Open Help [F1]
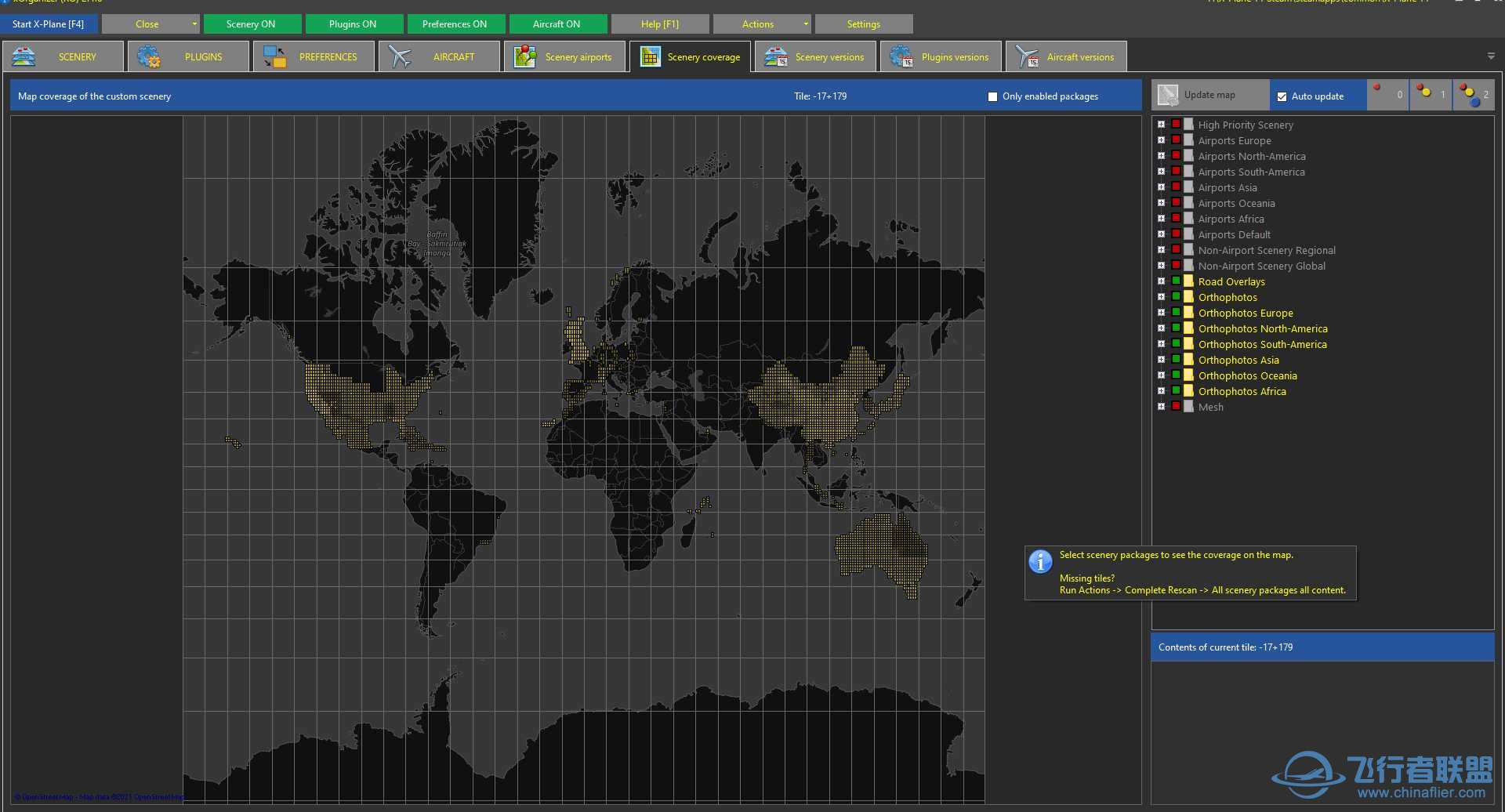Image resolution: width=1505 pixels, height=812 pixels. 659,24
